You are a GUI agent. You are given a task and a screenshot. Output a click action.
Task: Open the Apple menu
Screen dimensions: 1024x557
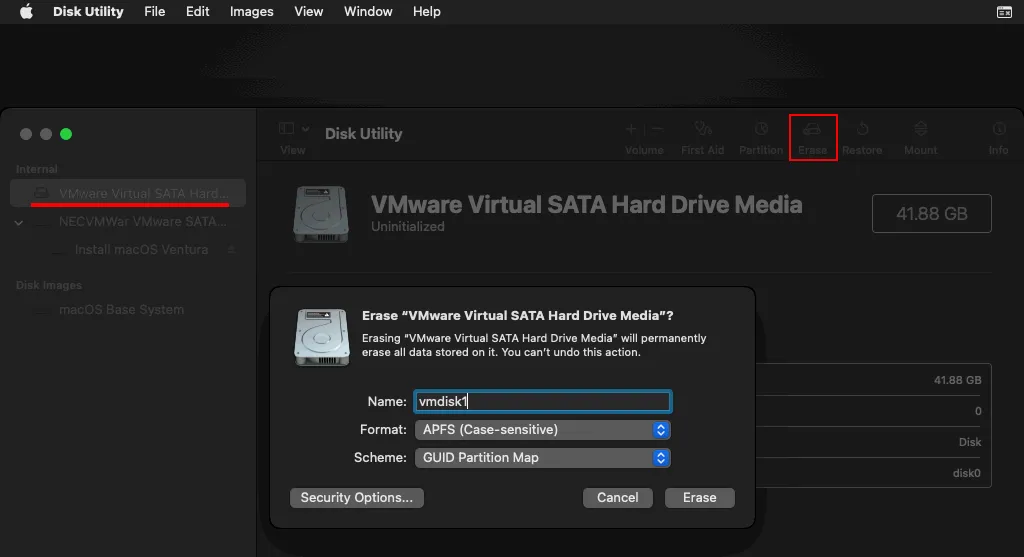26,12
